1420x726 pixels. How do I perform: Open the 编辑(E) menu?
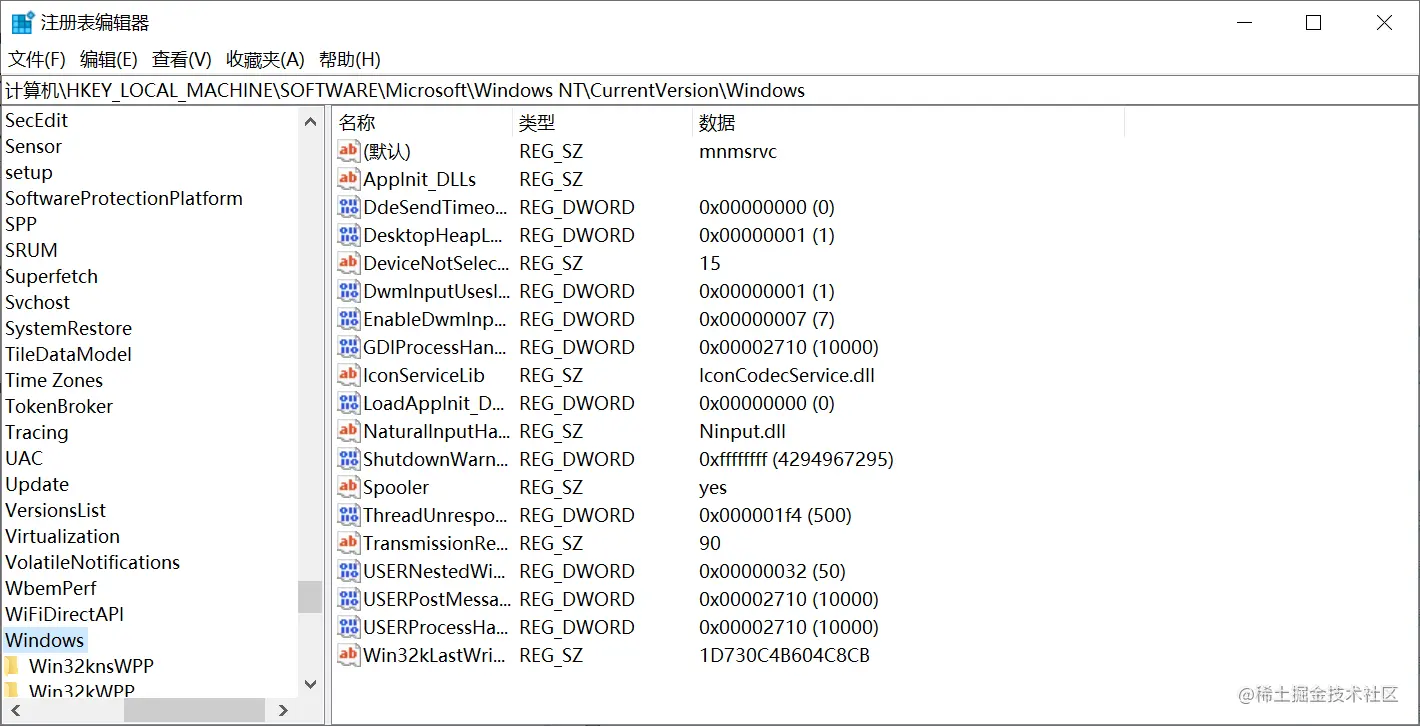click(x=109, y=59)
